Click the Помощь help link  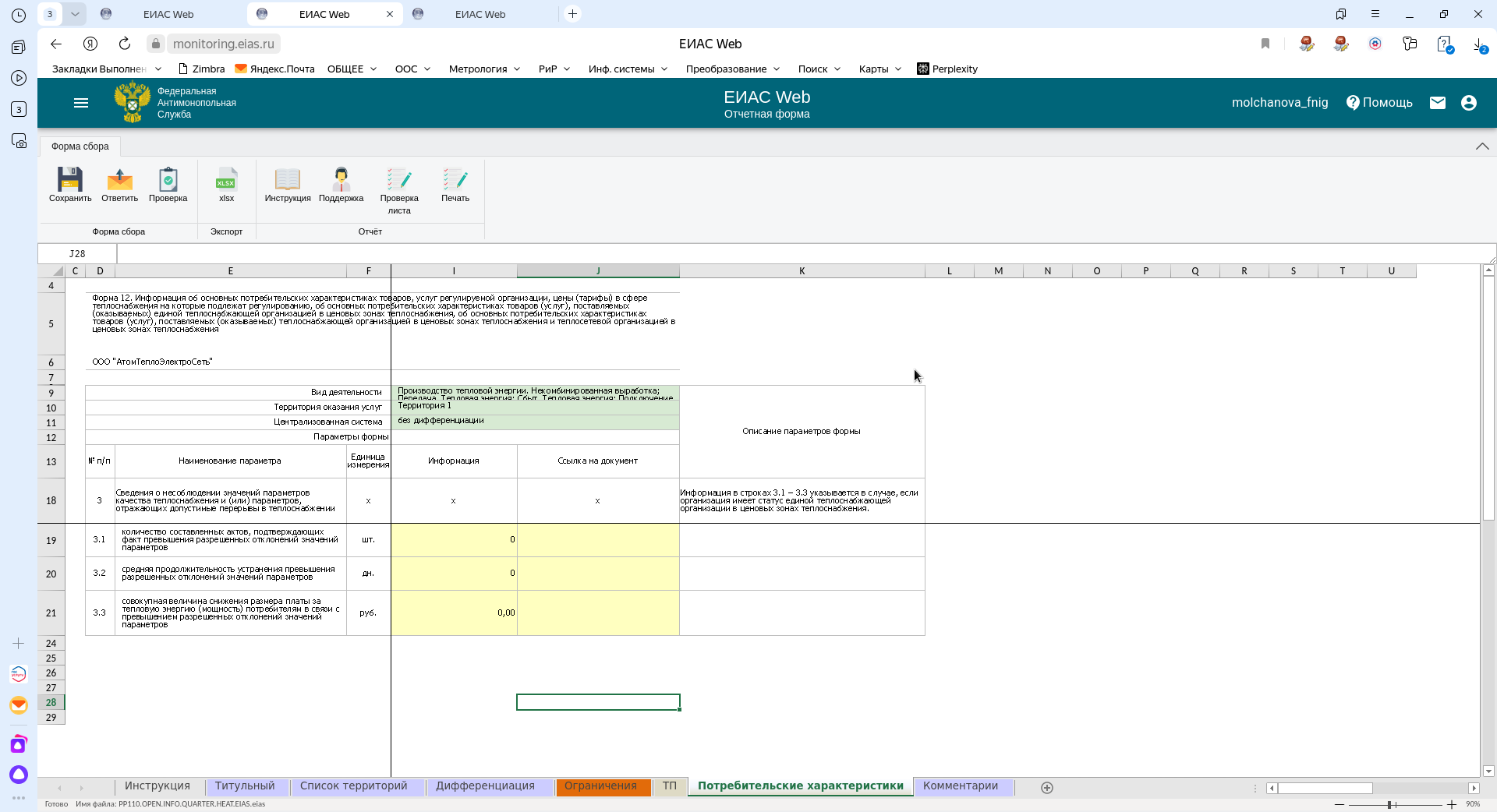click(1379, 103)
